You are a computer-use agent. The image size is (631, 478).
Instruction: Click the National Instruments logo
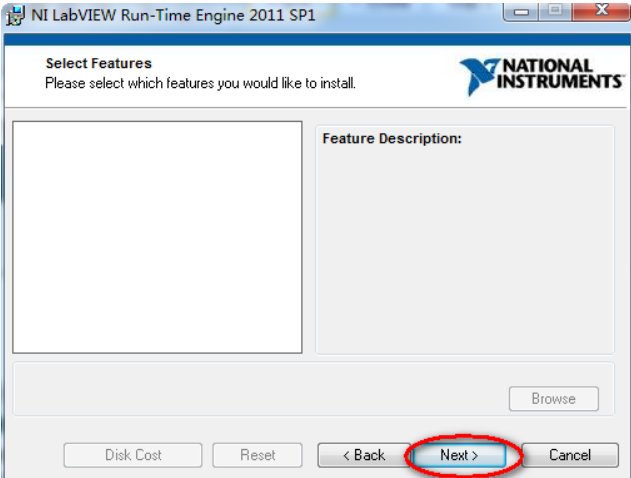coord(542,76)
